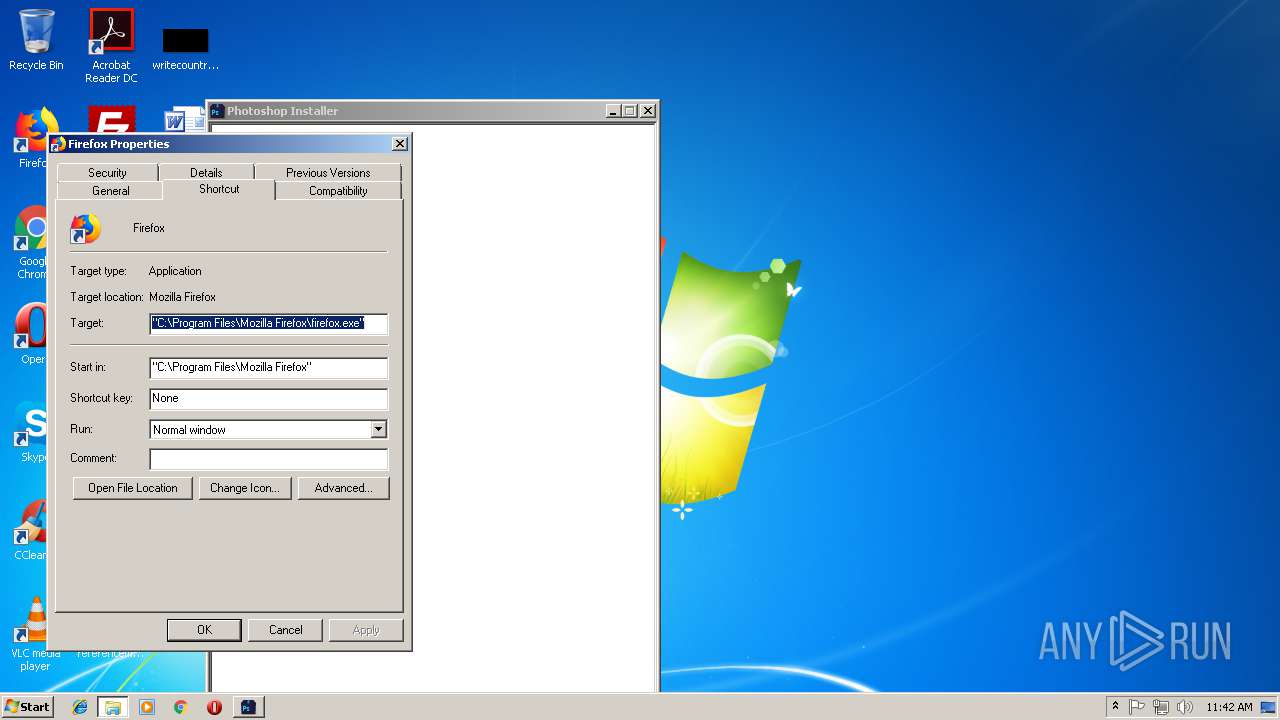
Task: Open Windows Explorer from the taskbar
Action: [x=112, y=707]
